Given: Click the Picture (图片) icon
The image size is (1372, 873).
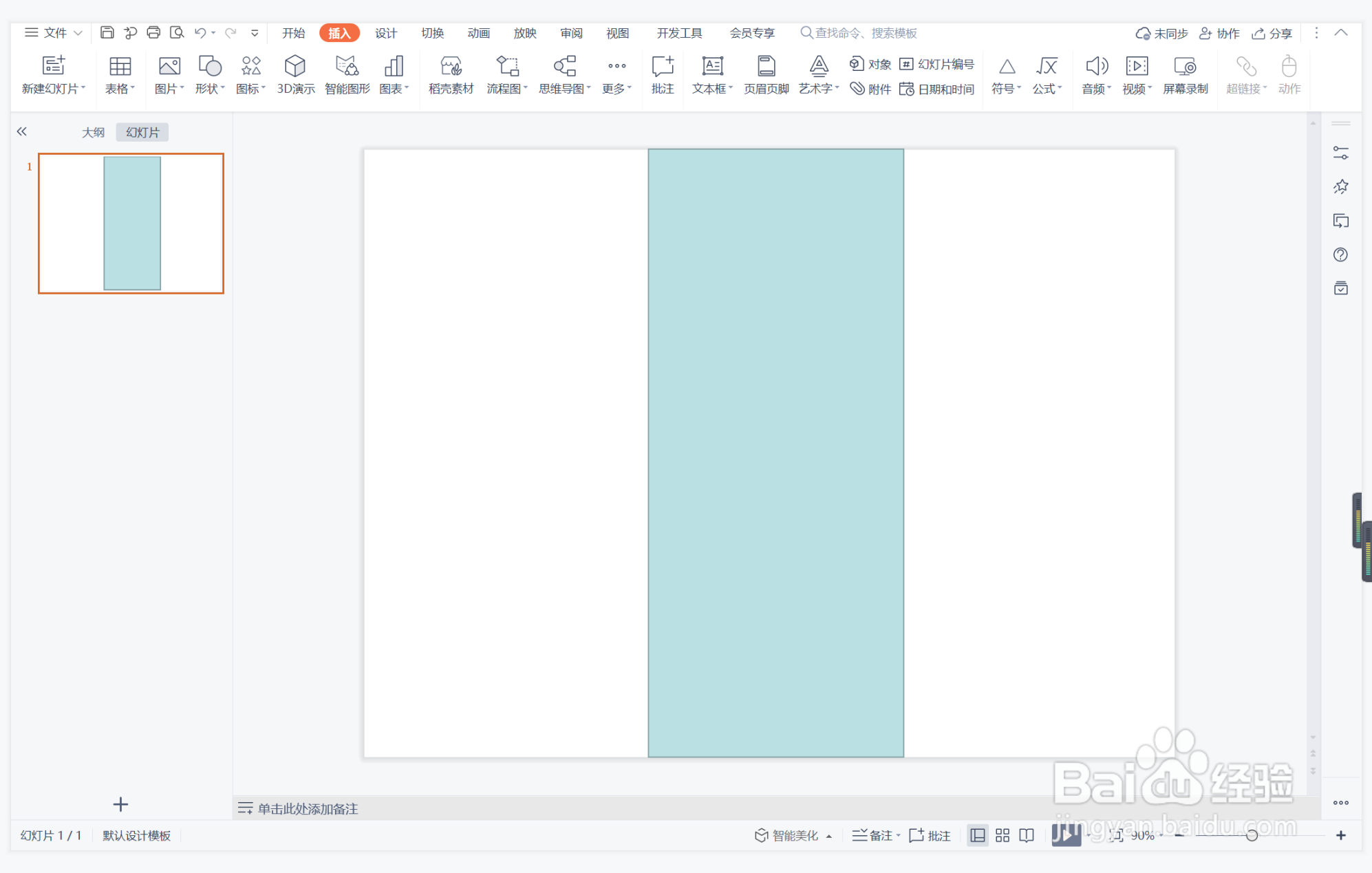Looking at the screenshot, I should (169, 65).
